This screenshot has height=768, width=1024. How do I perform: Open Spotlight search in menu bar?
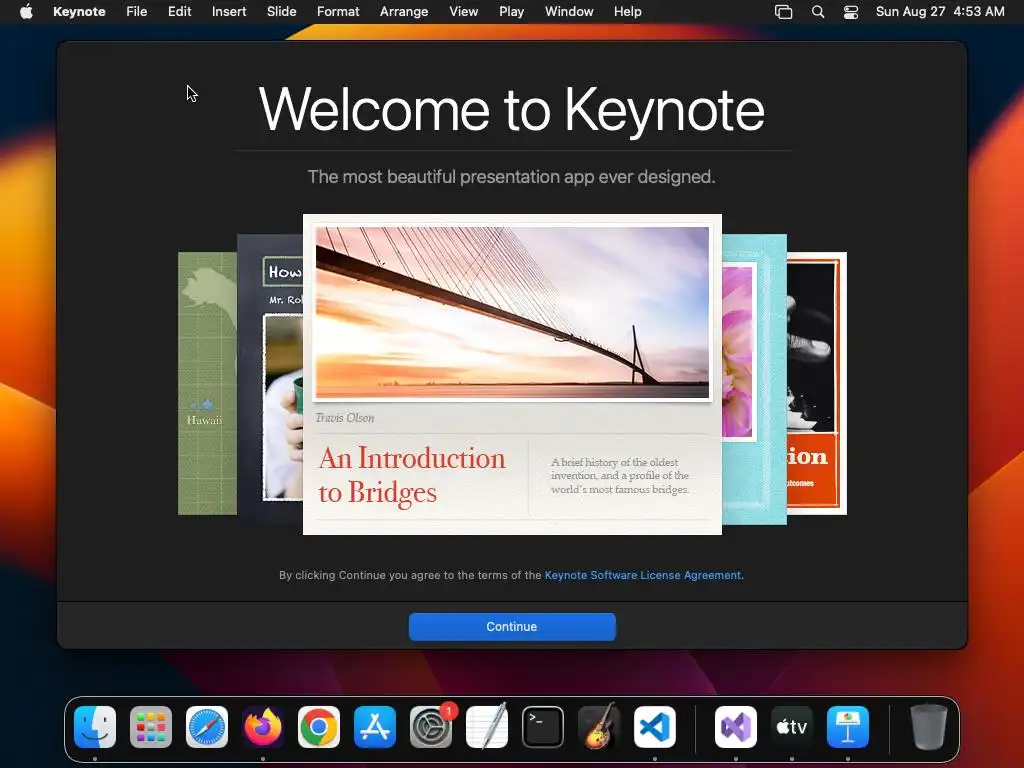coord(818,12)
